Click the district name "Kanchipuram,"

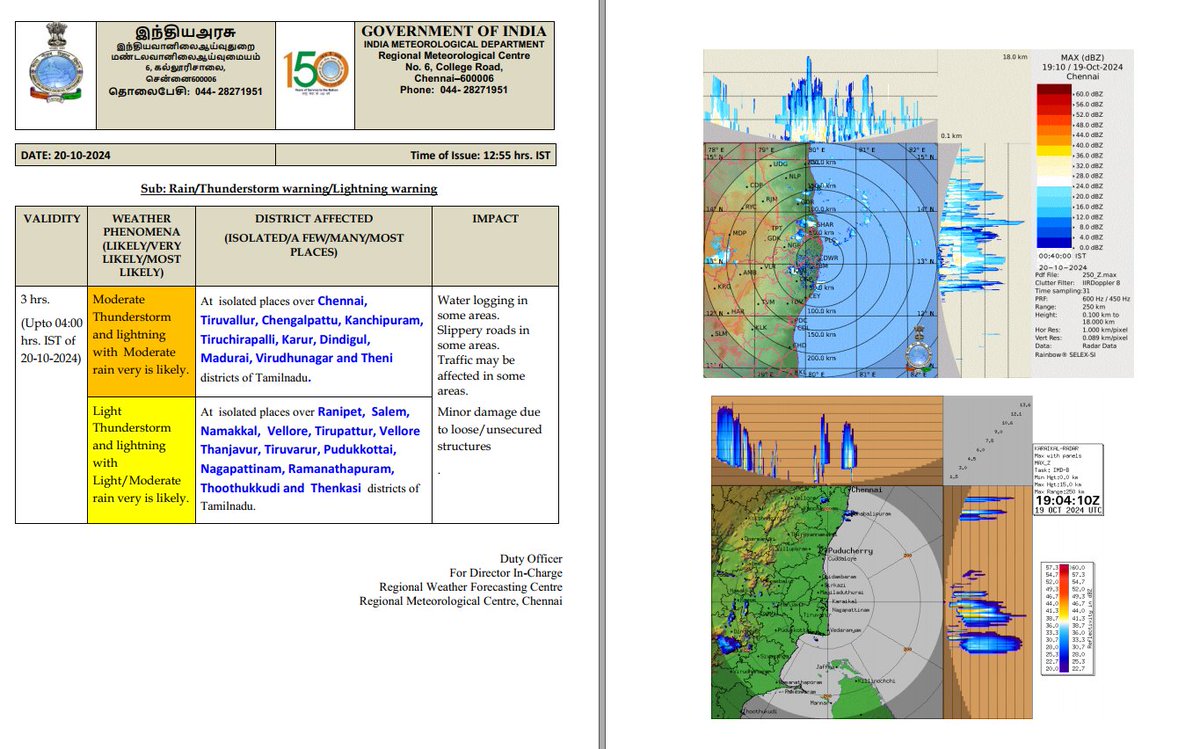point(381,321)
